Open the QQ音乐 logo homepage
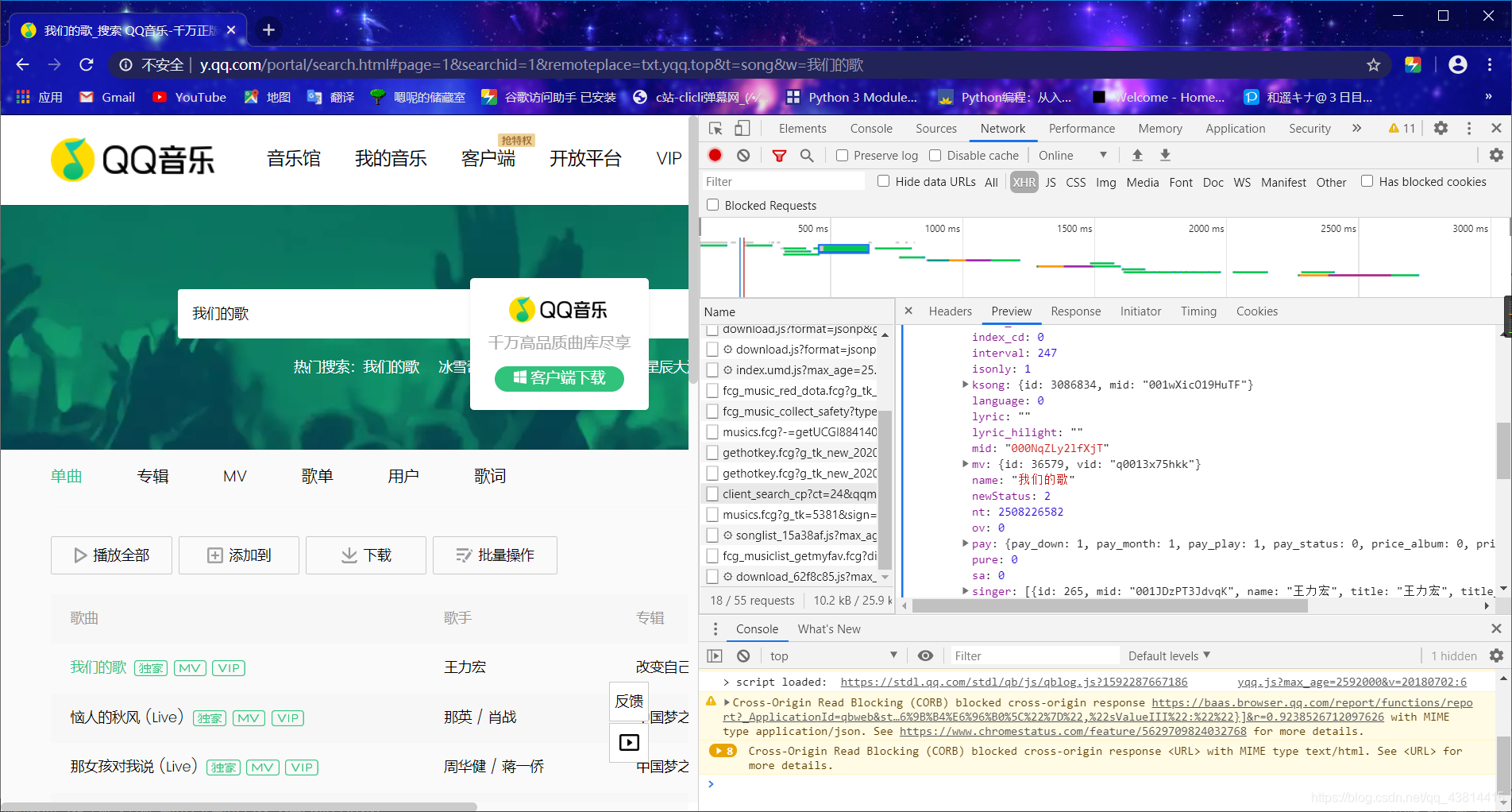 click(x=133, y=160)
